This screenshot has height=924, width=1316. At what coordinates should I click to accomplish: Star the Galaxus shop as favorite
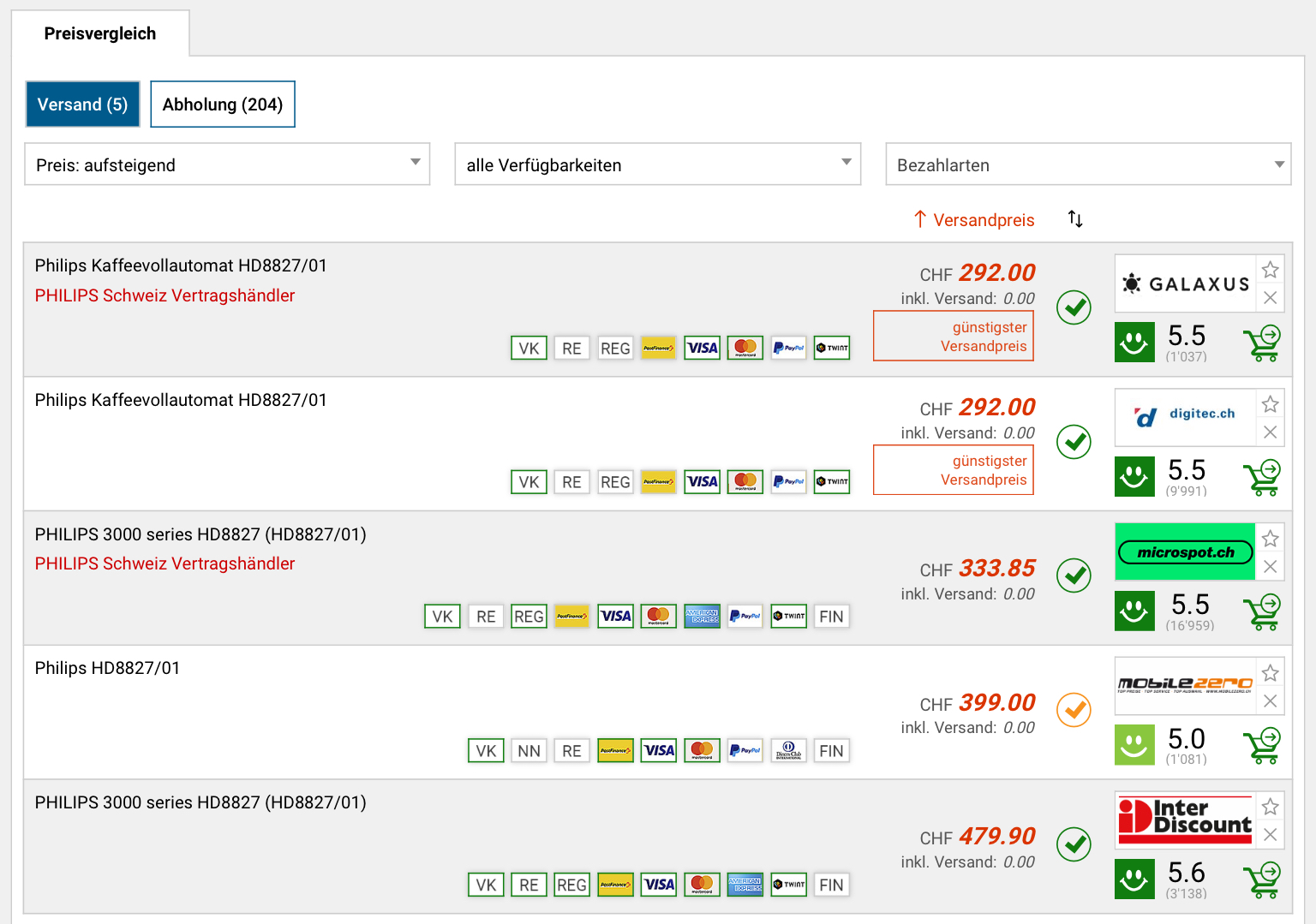[1270, 270]
